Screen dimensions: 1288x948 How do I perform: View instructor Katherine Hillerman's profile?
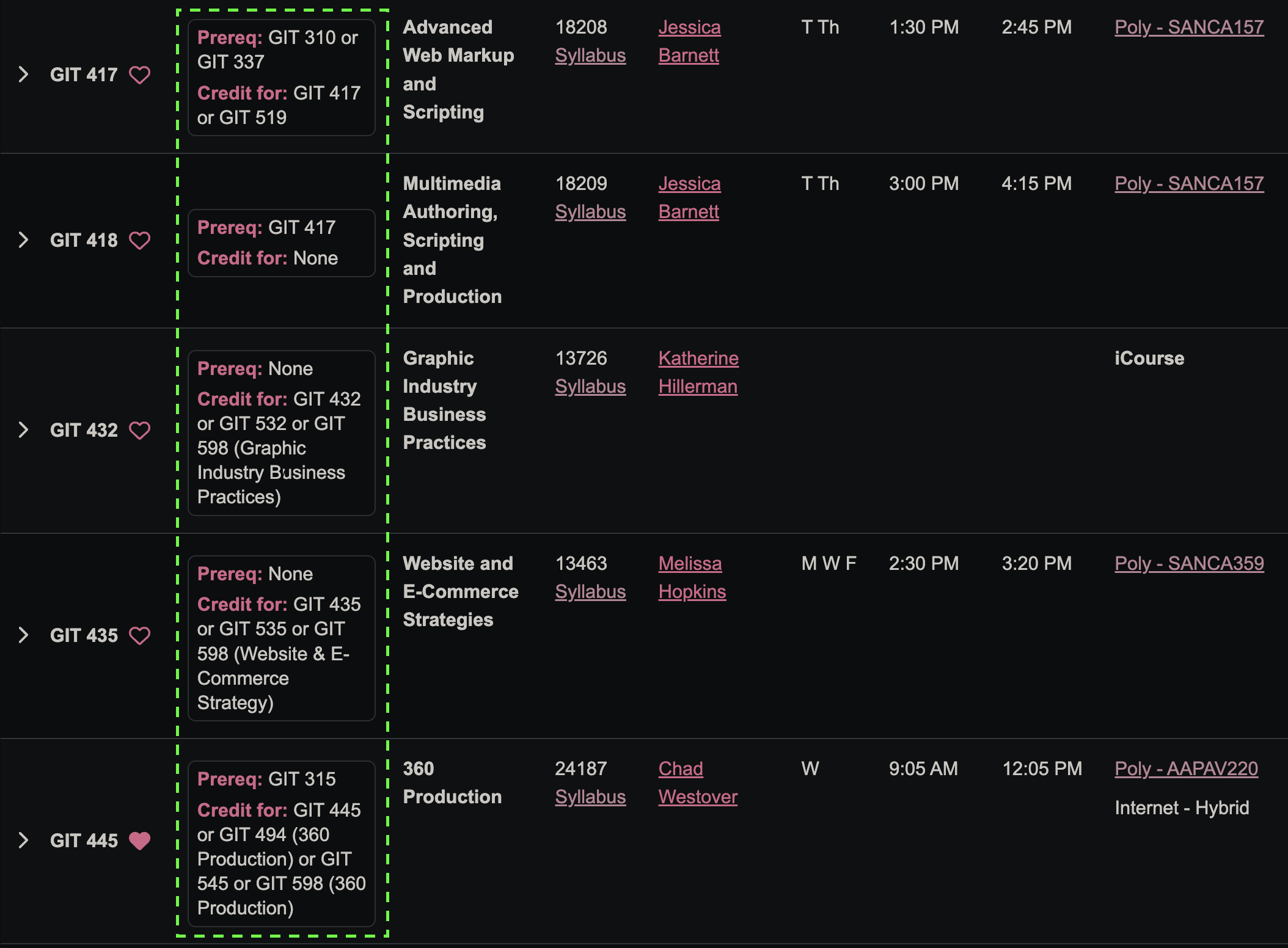698,373
